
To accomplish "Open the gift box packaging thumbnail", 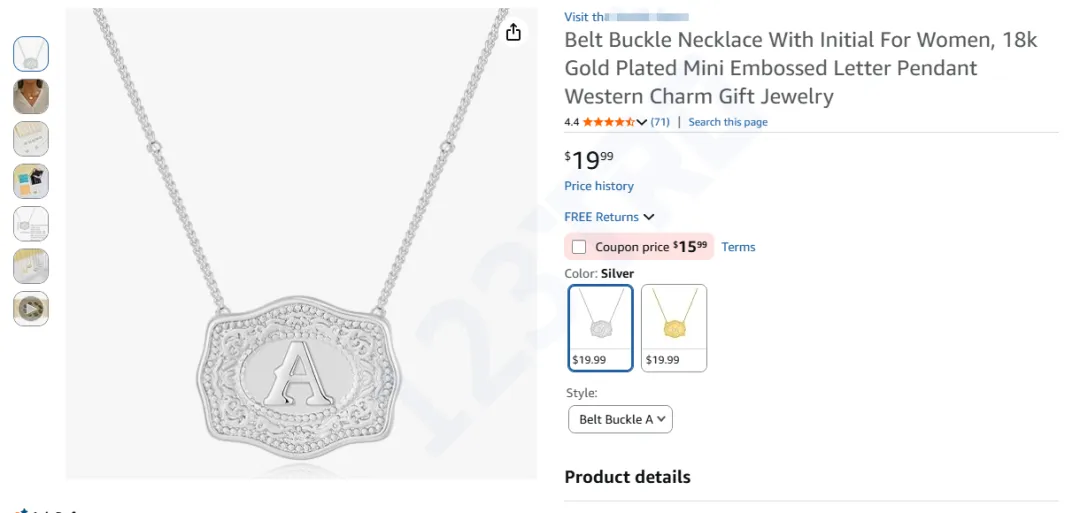I will [31, 181].
